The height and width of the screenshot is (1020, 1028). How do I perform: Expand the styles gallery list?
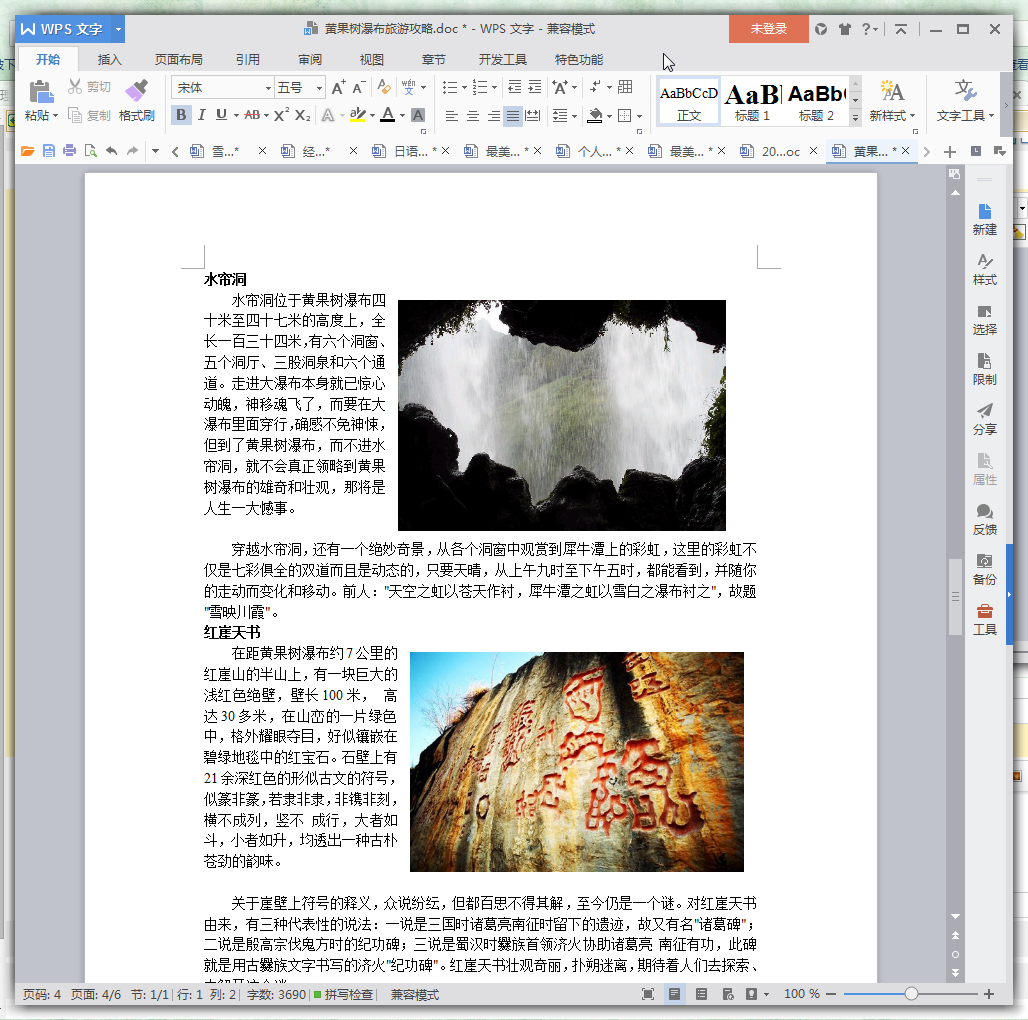coord(855,117)
